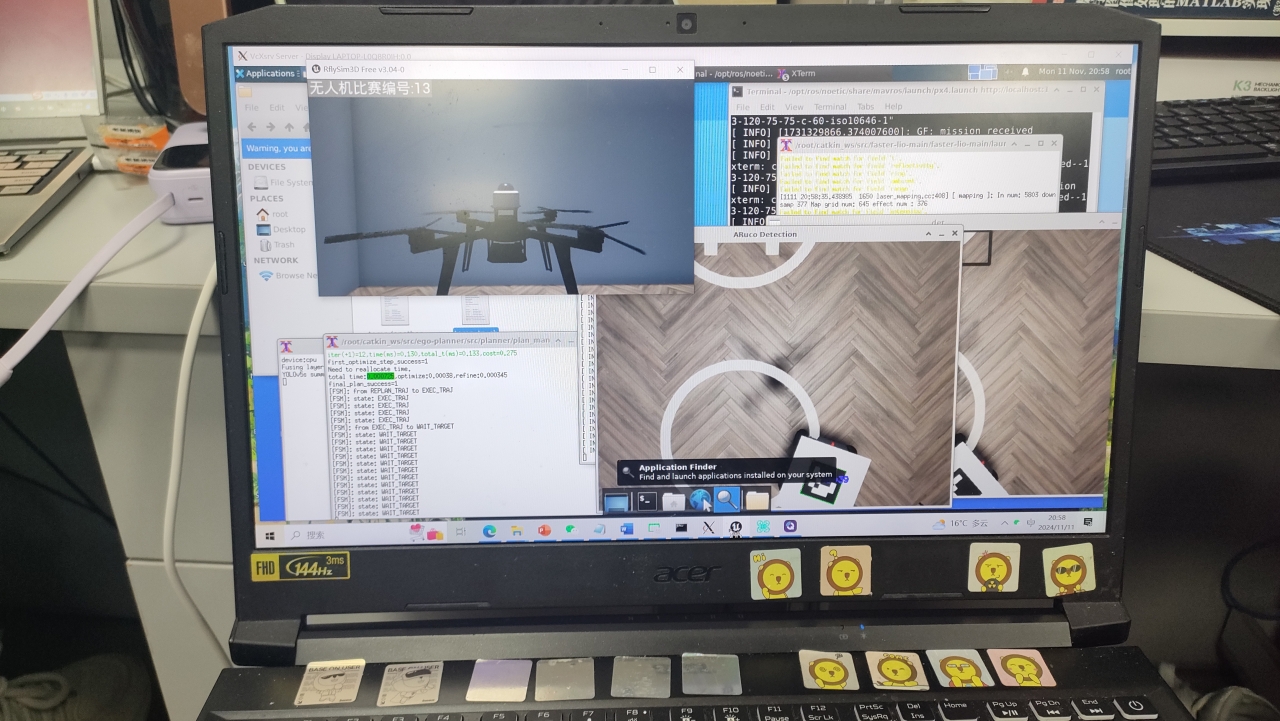This screenshot has height=721, width=1280.
Task: Open the Windows Start menu
Action: tap(270, 535)
